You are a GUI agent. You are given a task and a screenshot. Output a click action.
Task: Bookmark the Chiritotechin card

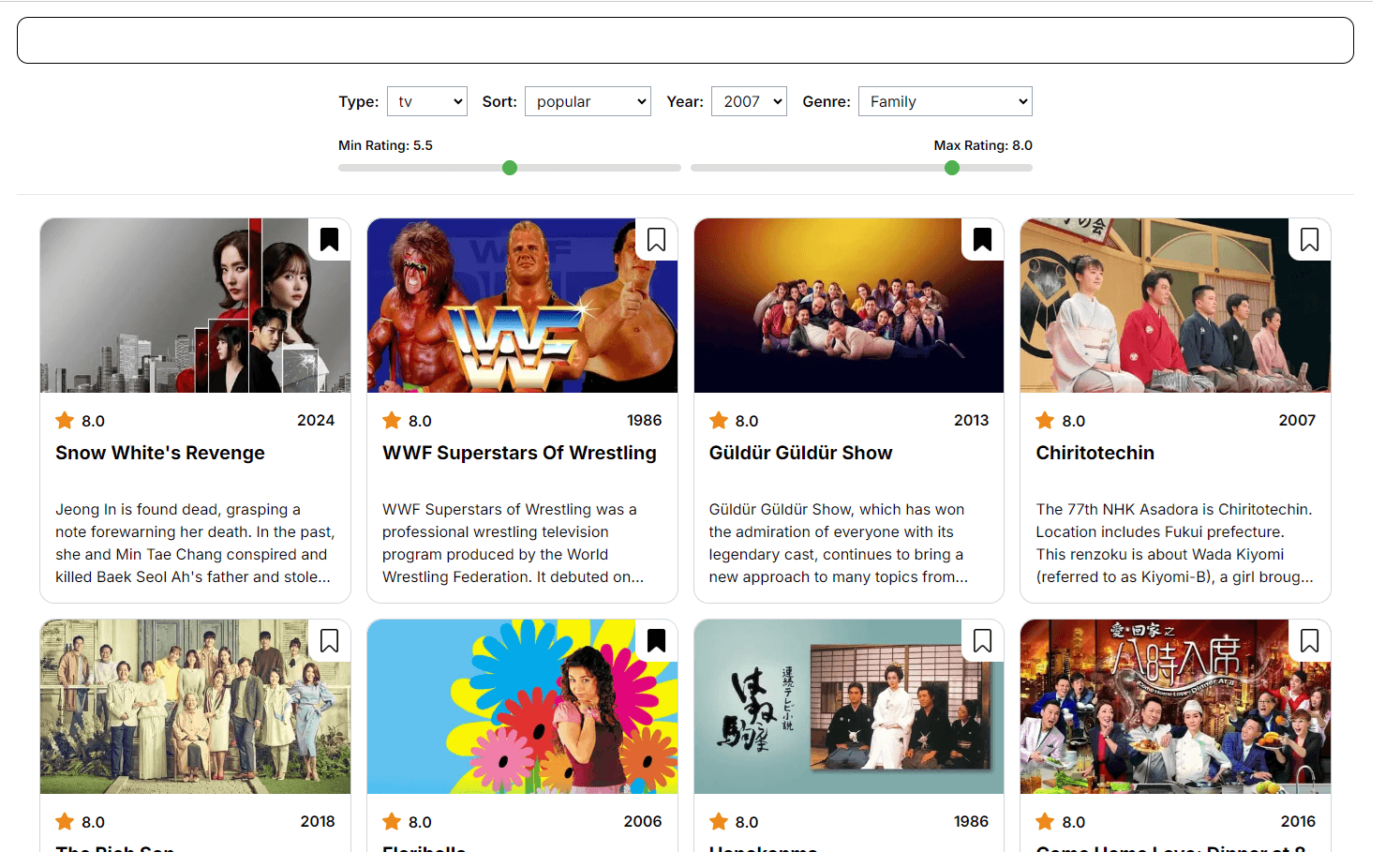[x=1309, y=240]
